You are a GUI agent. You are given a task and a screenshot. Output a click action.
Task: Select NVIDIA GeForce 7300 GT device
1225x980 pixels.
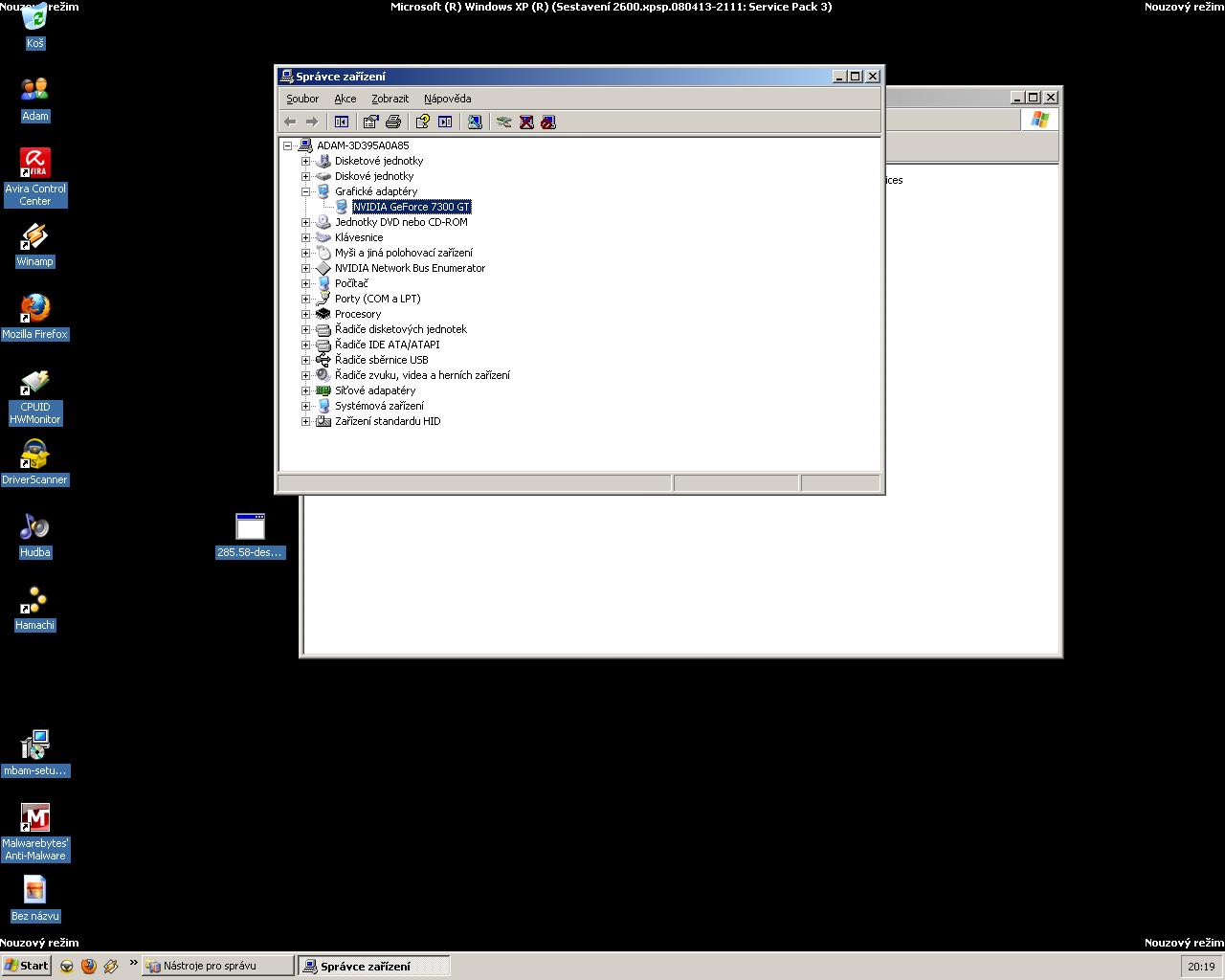tap(412, 207)
